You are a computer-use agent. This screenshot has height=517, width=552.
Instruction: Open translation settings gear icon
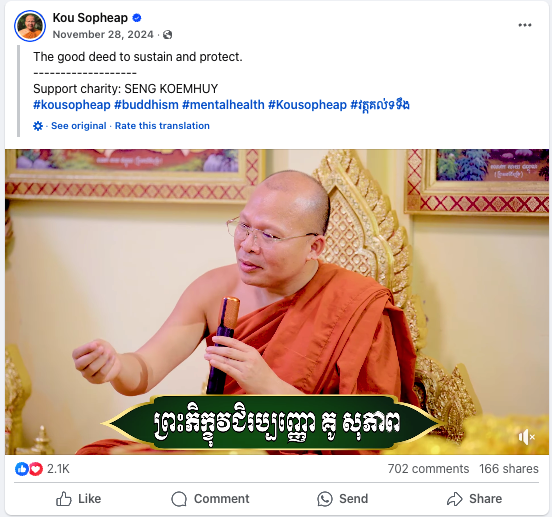[38, 126]
